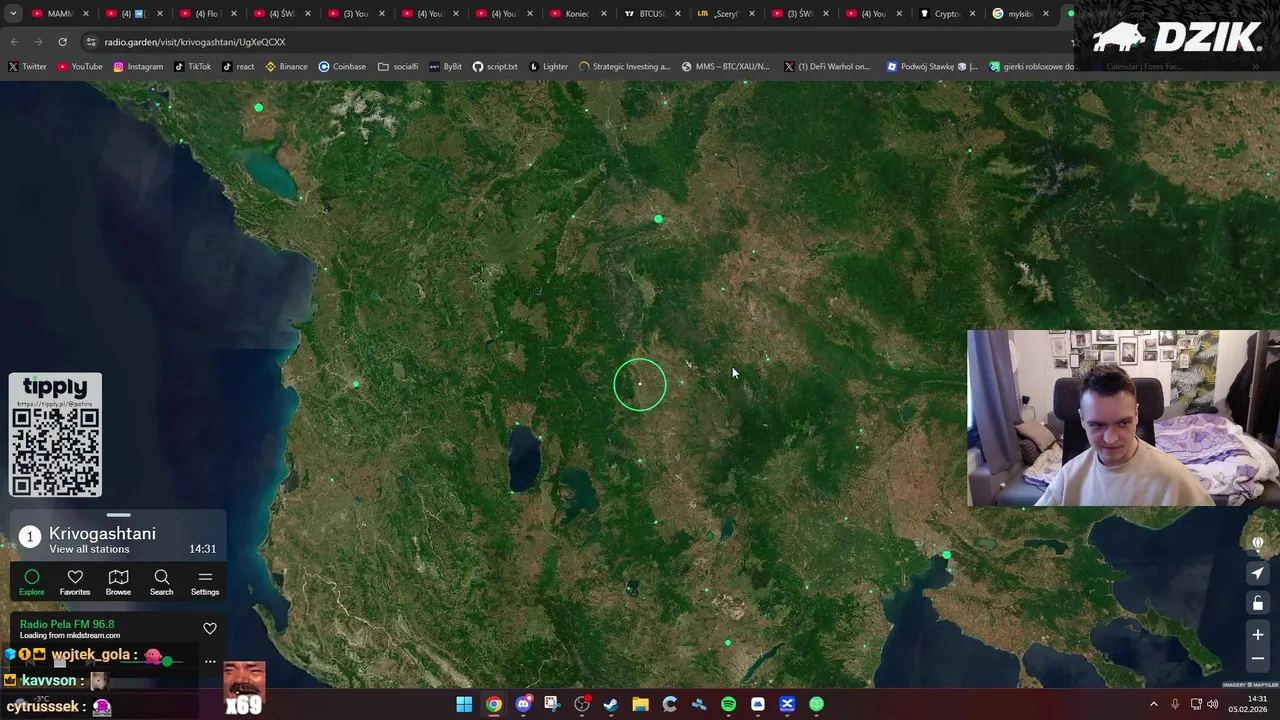The height and width of the screenshot is (720, 1280).
Task: Open the radio Search magnifier
Action: click(x=161, y=577)
